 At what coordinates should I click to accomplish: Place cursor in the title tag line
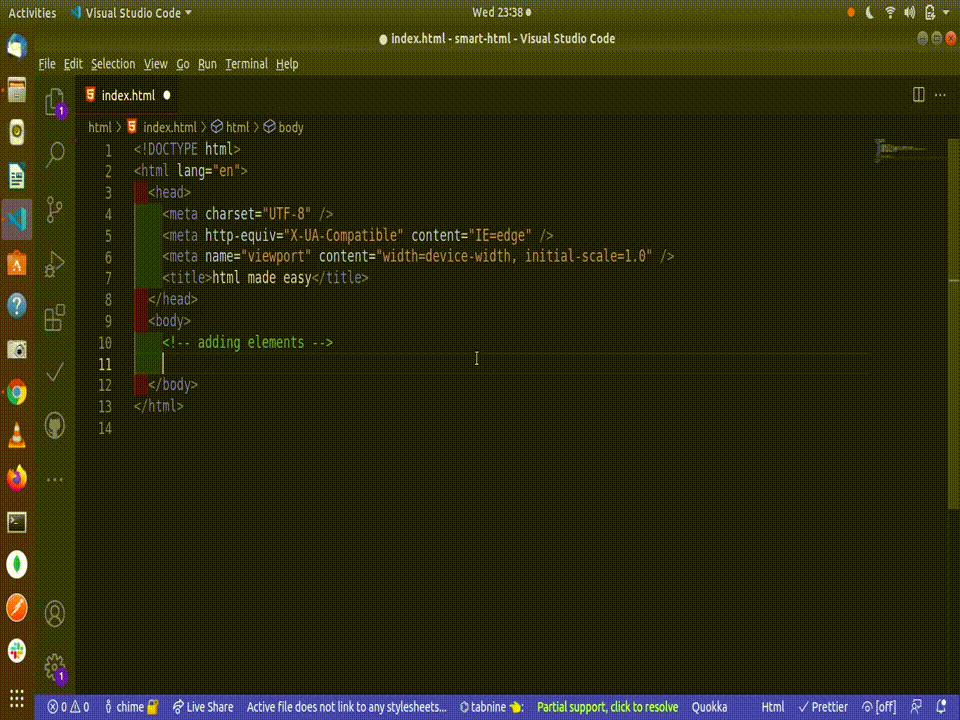click(266, 278)
